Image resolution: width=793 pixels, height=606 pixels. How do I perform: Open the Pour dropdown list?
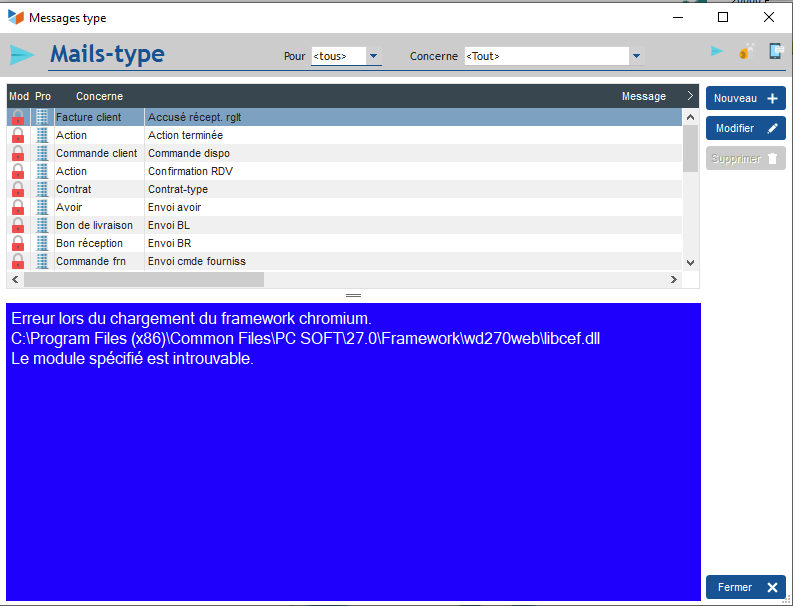(x=374, y=57)
